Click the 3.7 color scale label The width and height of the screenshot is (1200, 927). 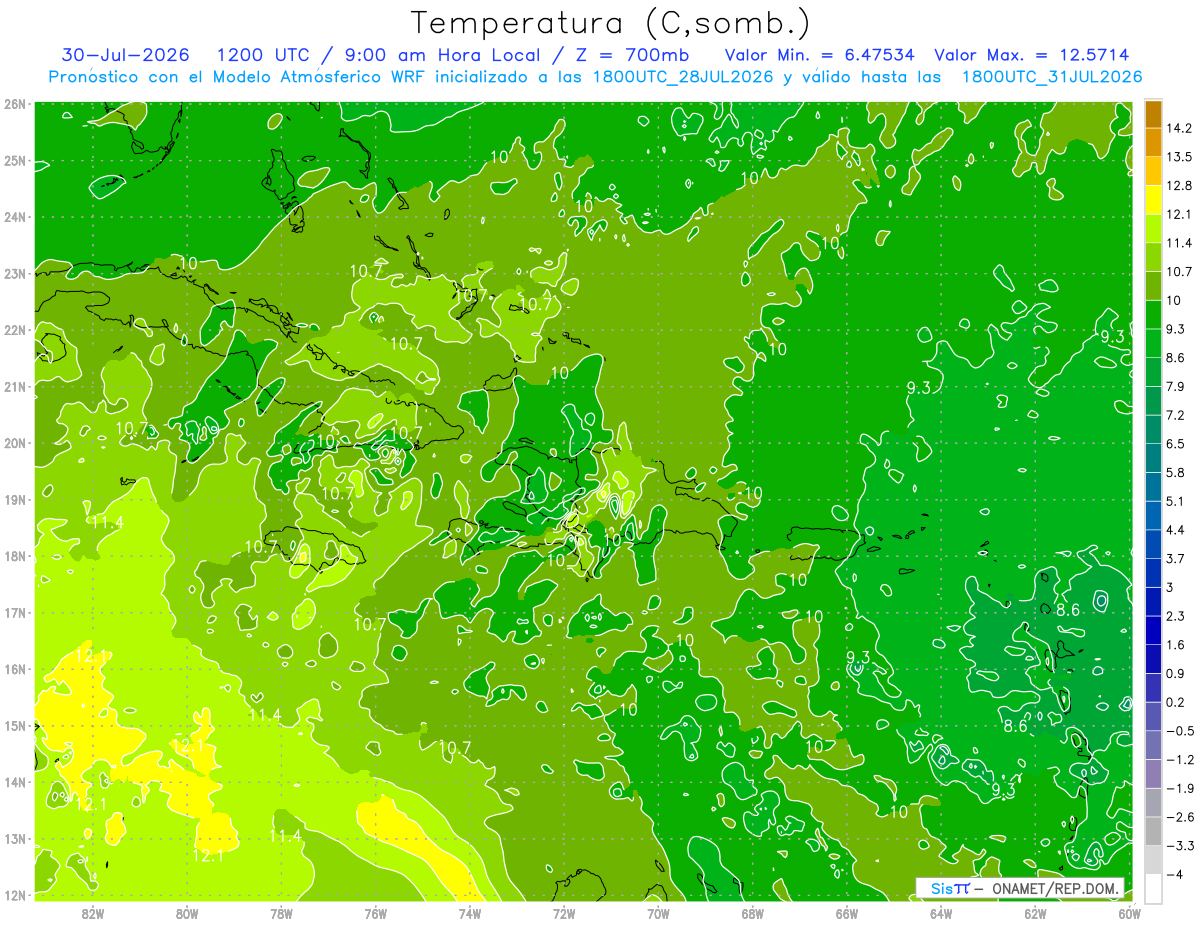tap(1177, 558)
